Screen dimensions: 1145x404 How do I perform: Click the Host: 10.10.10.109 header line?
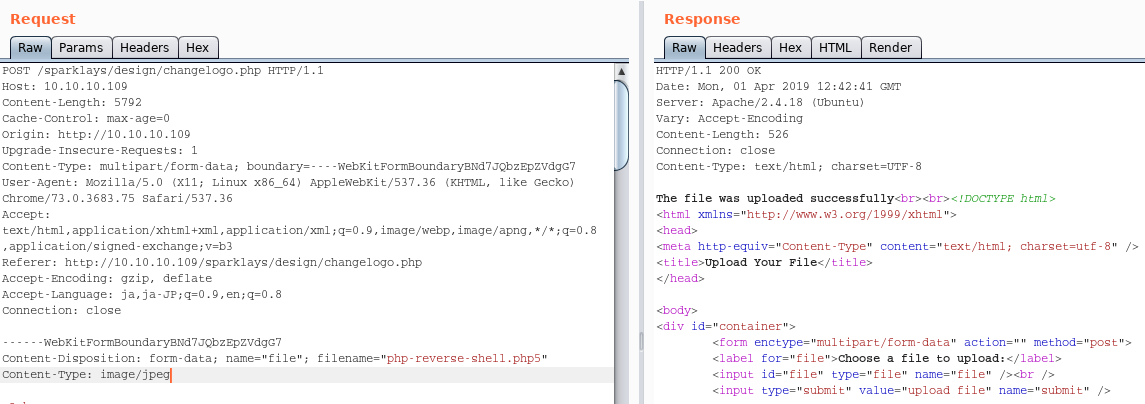click(65, 87)
